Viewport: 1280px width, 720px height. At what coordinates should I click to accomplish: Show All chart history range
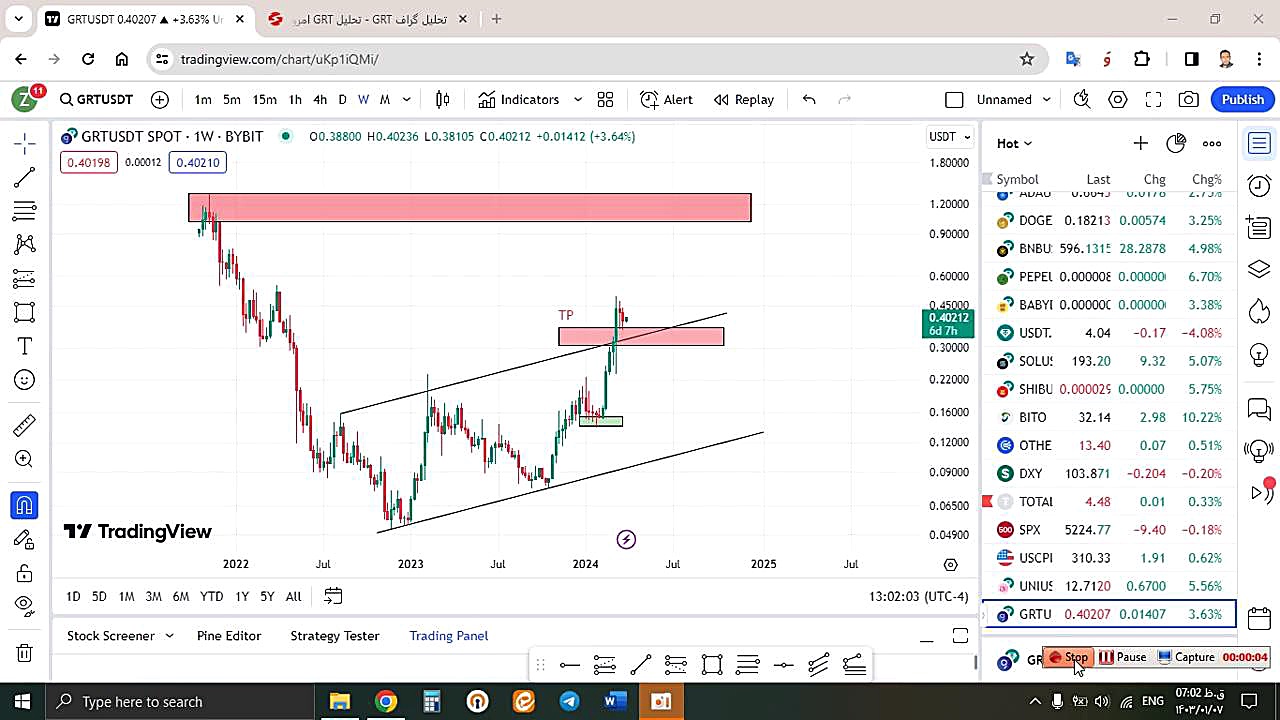(x=293, y=596)
